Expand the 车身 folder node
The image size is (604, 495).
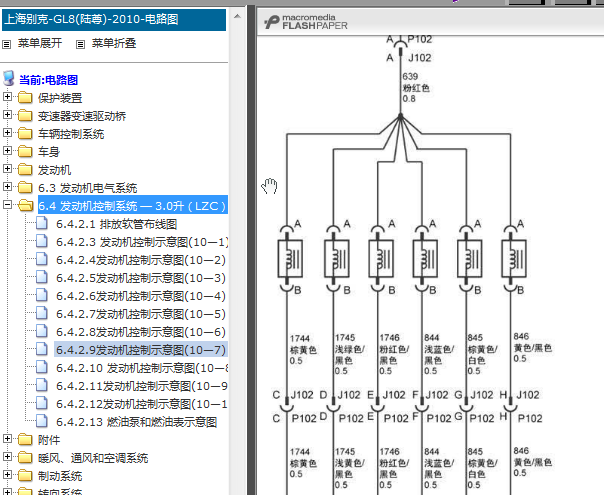(7, 151)
